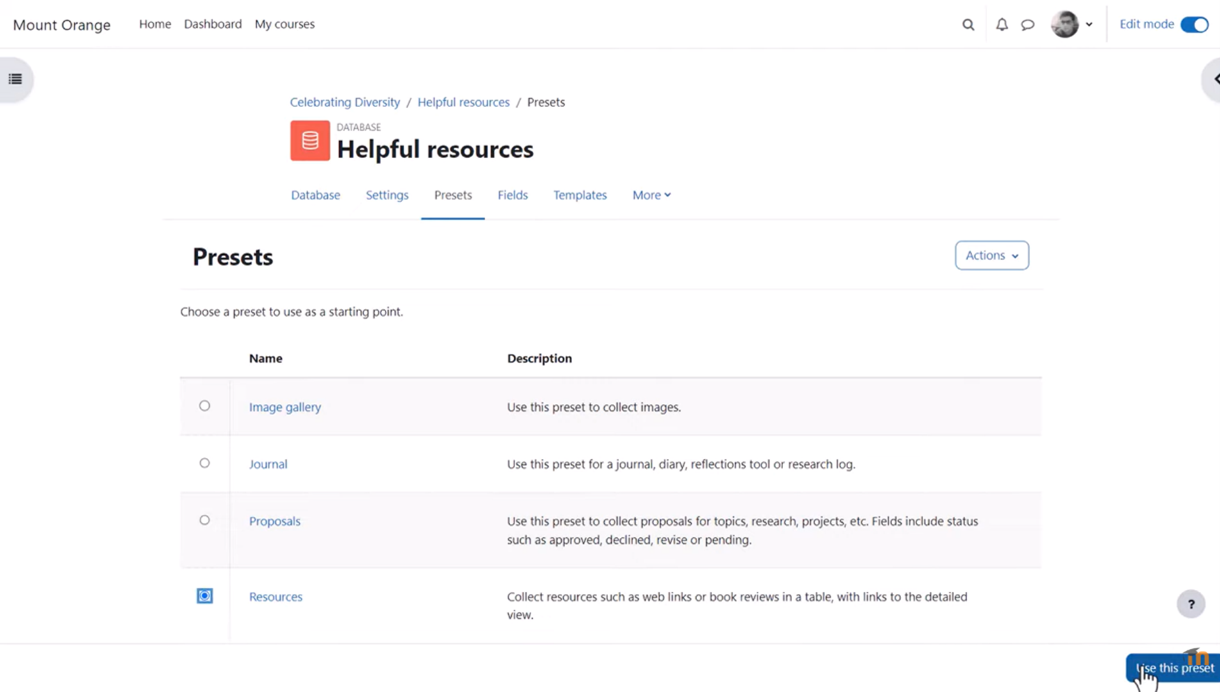Image resolution: width=1220 pixels, height=692 pixels.
Task: Expand the right block drawer arrow
Action: tap(1214, 79)
